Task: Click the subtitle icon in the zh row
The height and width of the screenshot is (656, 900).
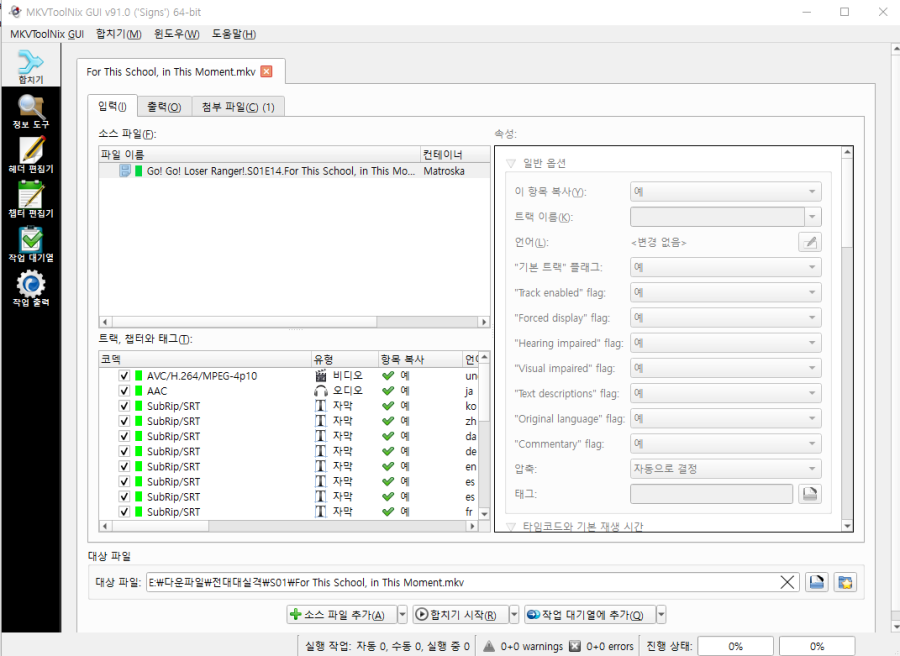Action: (321, 421)
